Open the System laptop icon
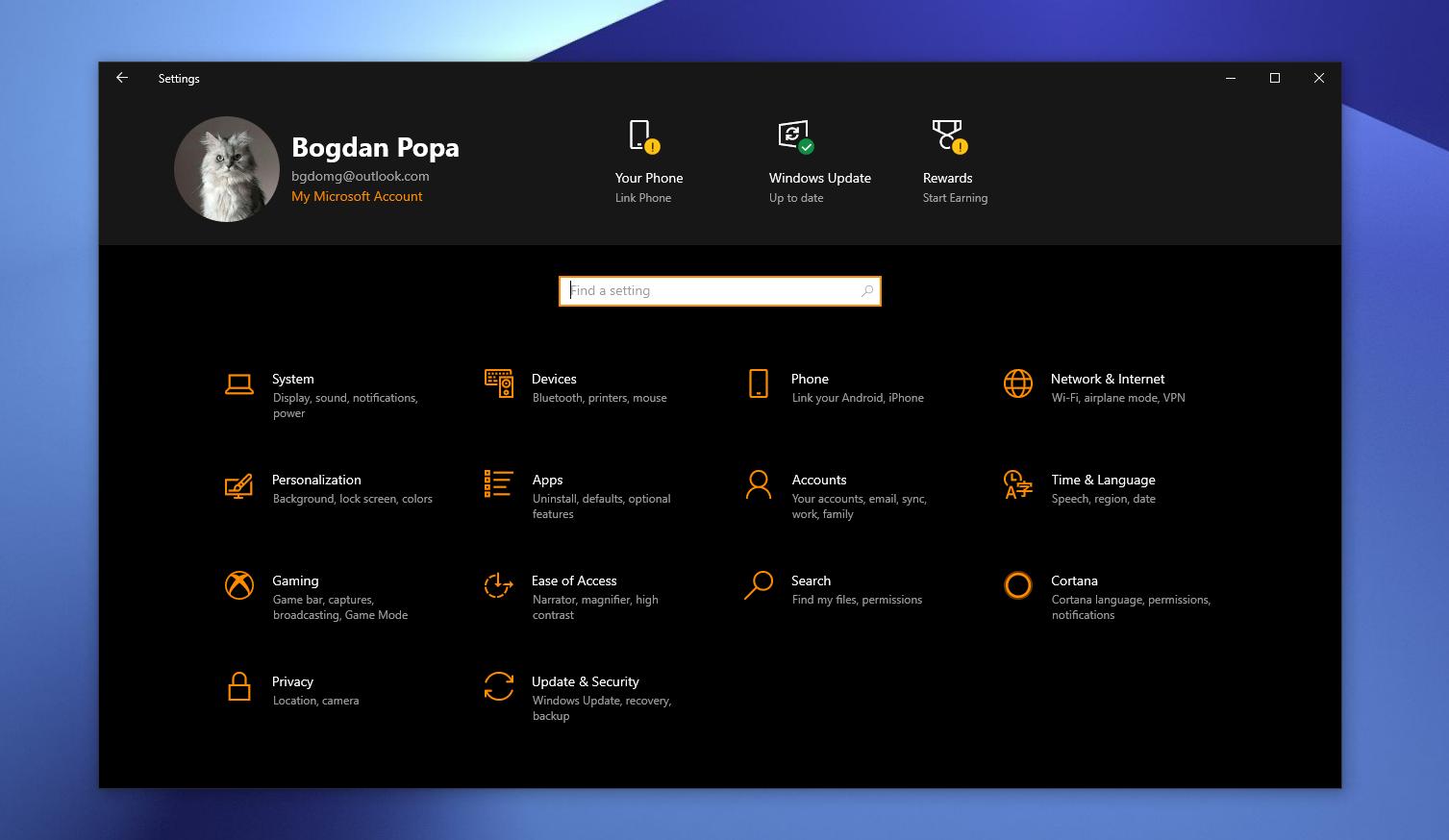This screenshot has height=840, width=1449. click(239, 384)
